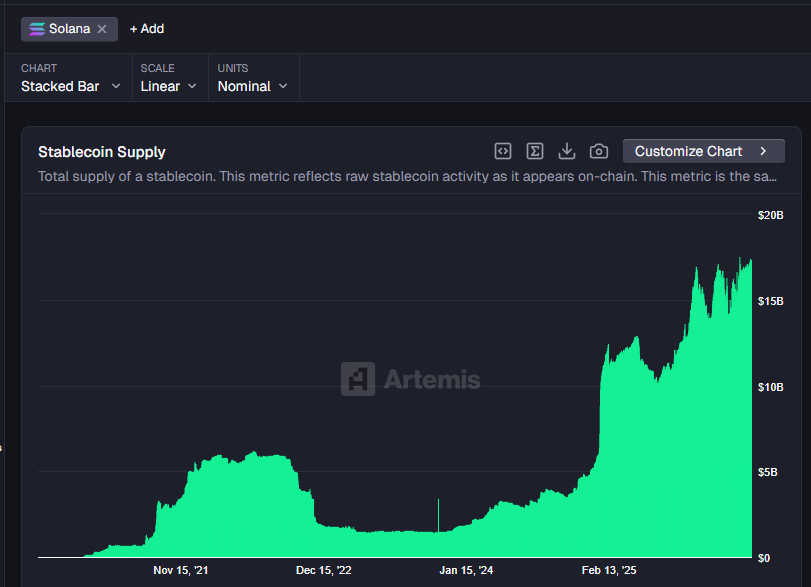This screenshot has height=587, width=811.
Task: Click the truncated Stablecoin Supply description text
Action: pos(408,176)
